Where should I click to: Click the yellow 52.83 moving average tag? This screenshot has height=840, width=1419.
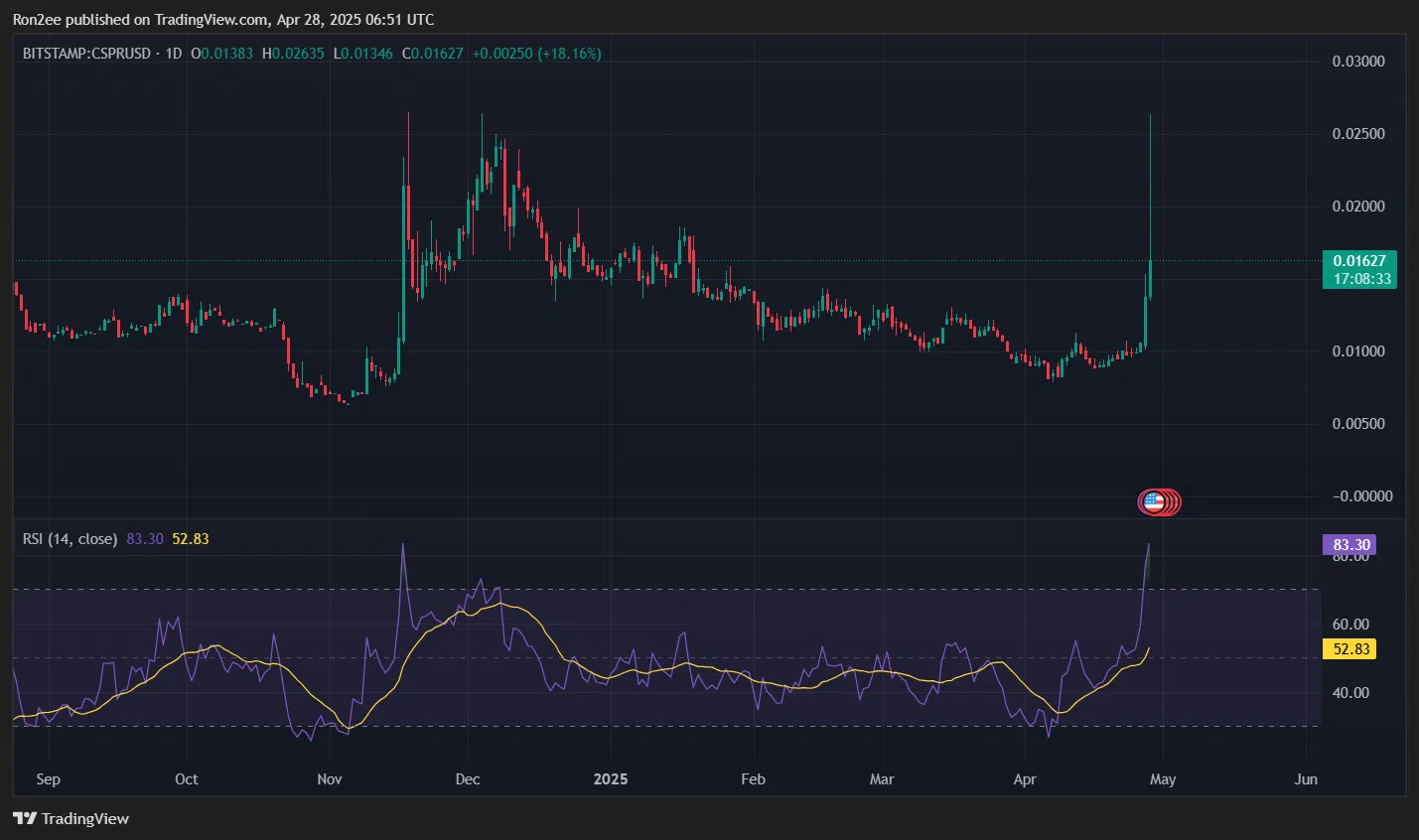(1350, 649)
